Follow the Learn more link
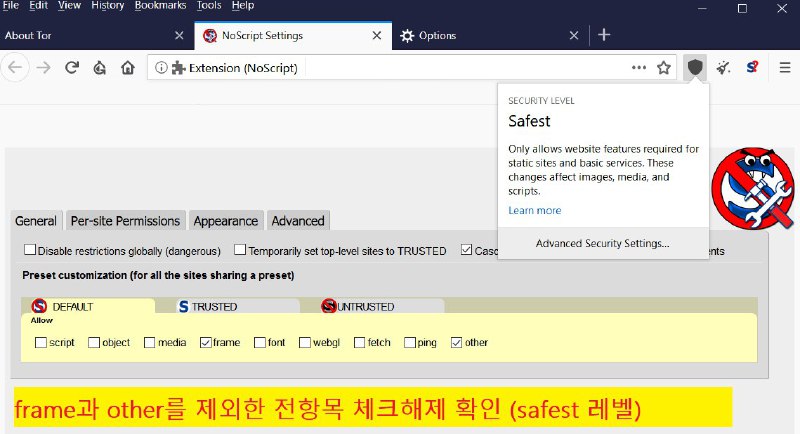The image size is (800, 434). (x=535, y=210)
